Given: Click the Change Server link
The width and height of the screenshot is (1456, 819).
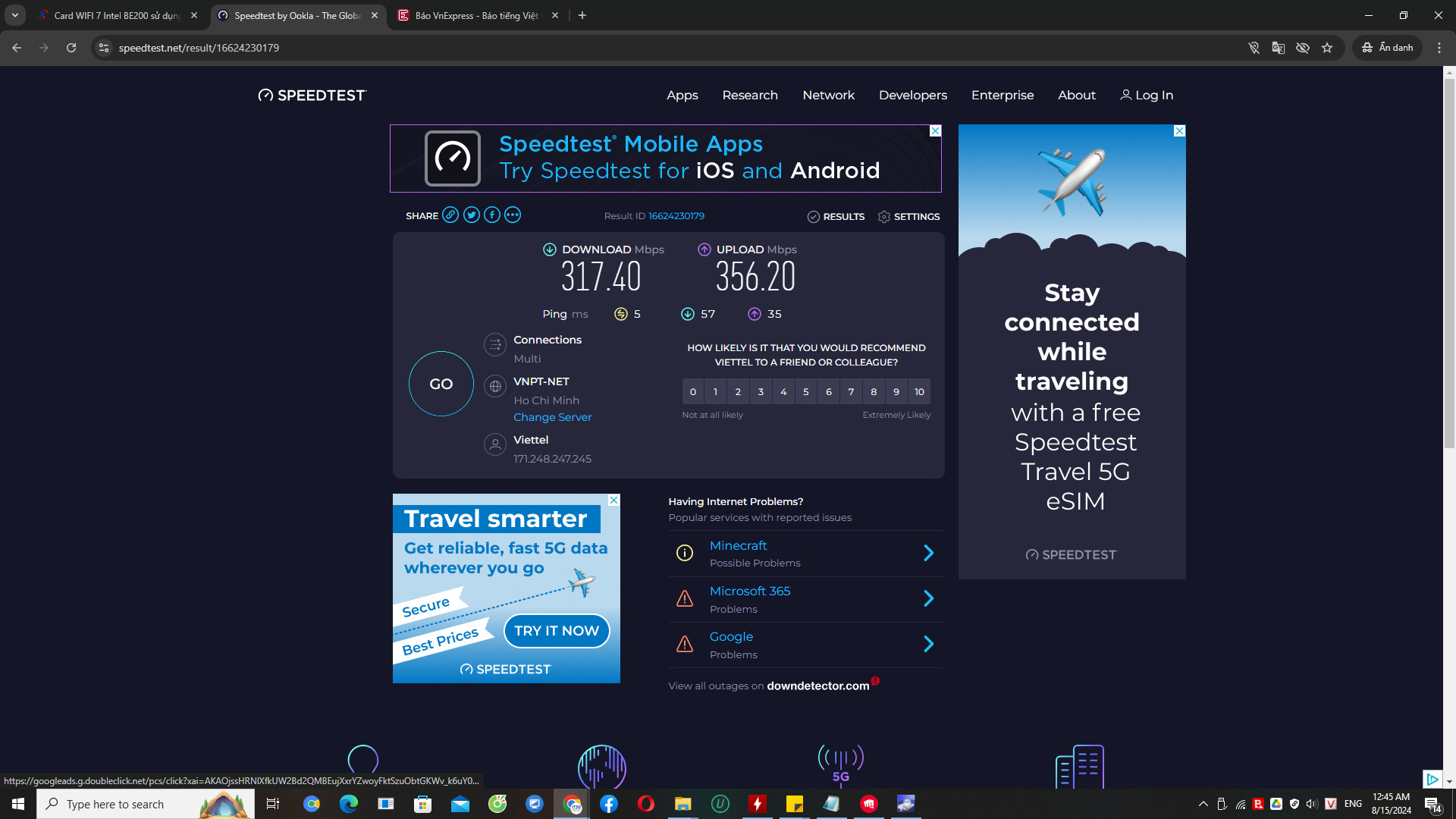Looking at the screenshot, I should 552,417.
